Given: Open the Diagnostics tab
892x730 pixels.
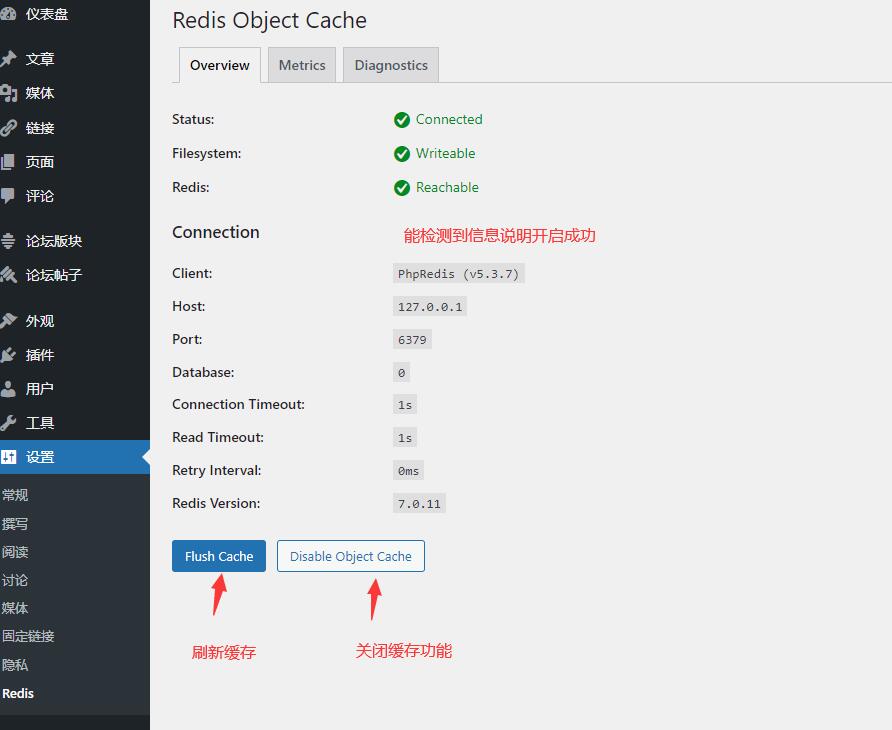Looking at the screenshot, I should pyautogui.click(x=391, y=65).
